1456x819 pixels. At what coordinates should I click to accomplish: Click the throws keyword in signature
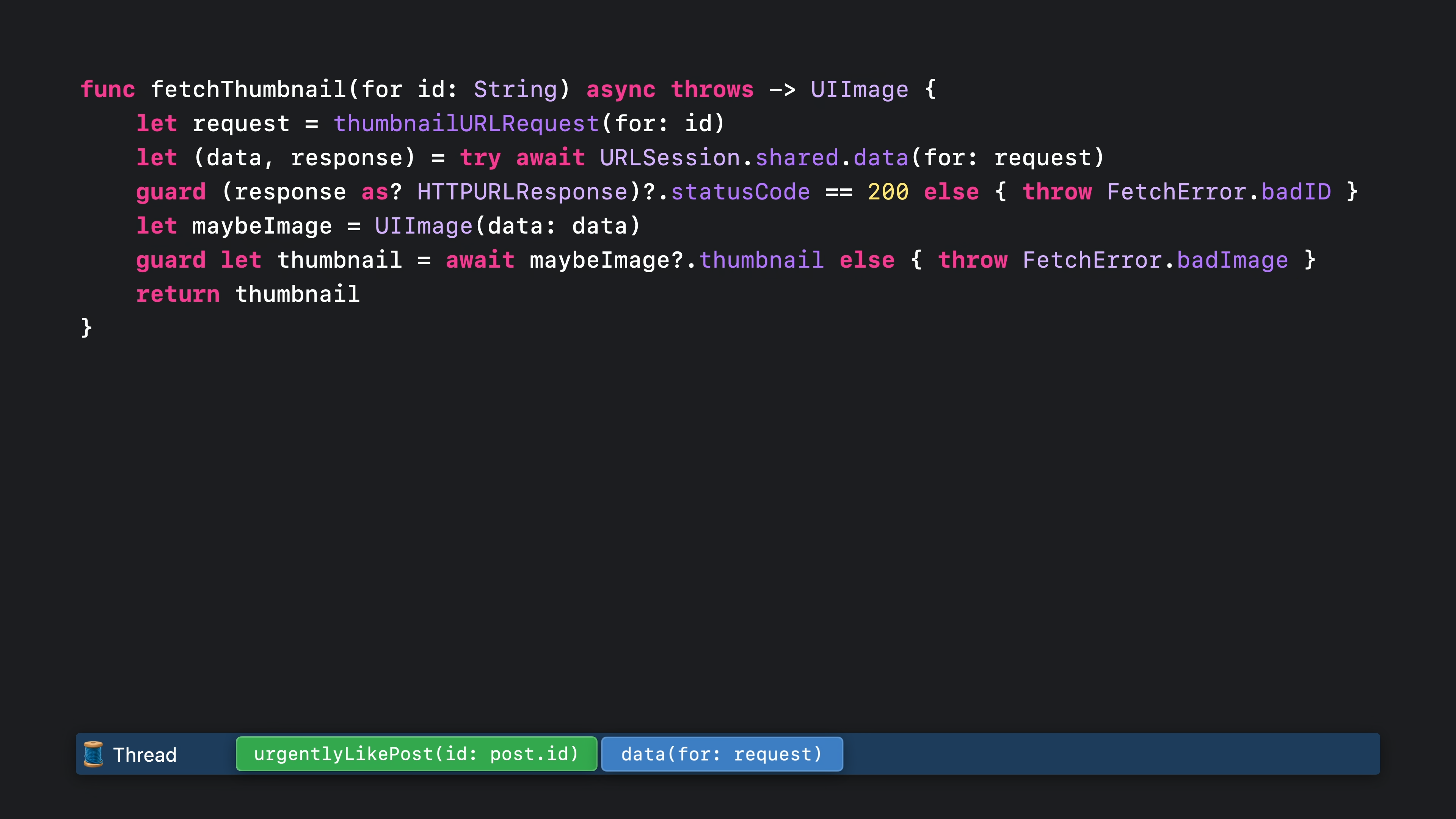[712, 89]
